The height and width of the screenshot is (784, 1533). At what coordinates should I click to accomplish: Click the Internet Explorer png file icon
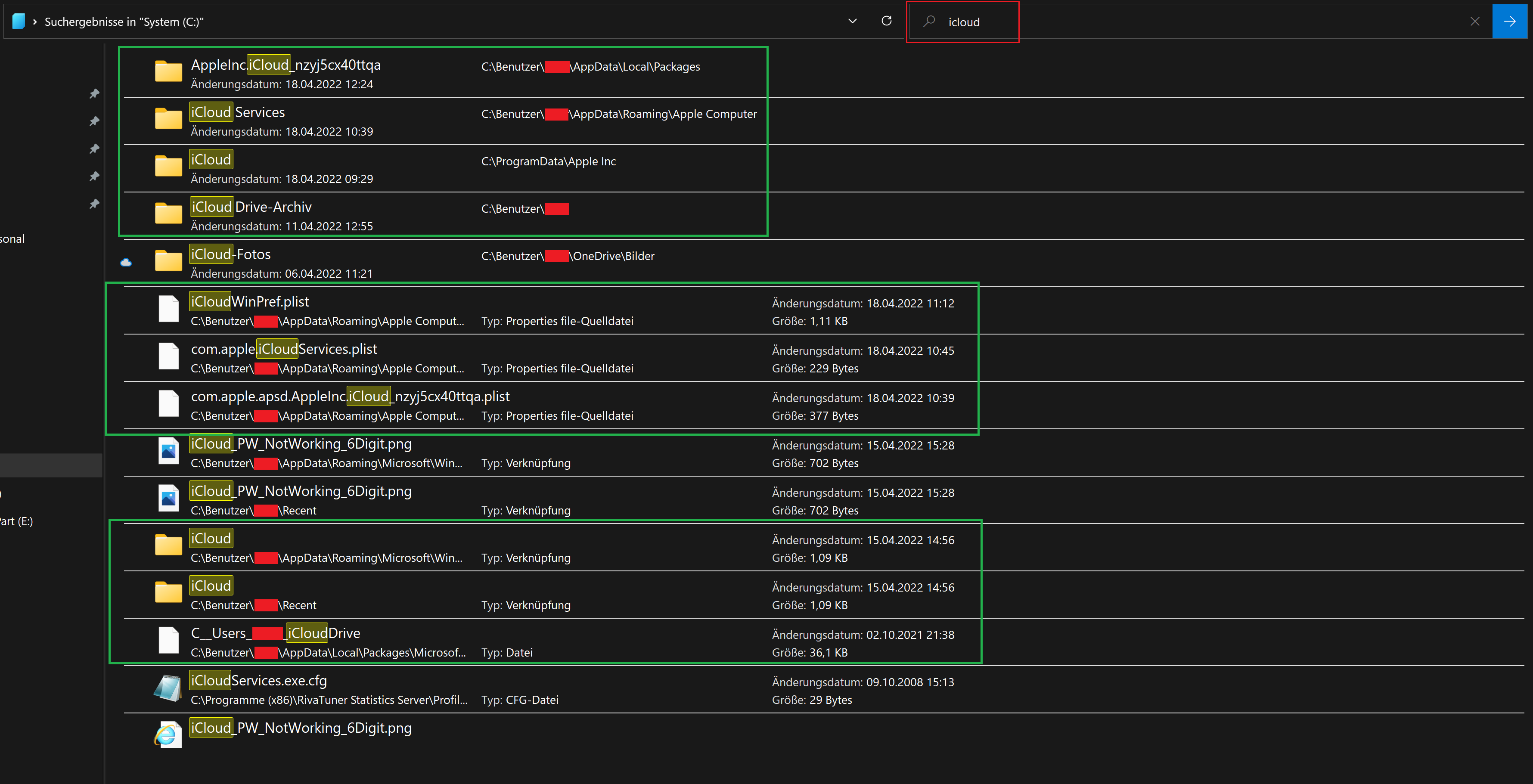click(x=168, y=734)
